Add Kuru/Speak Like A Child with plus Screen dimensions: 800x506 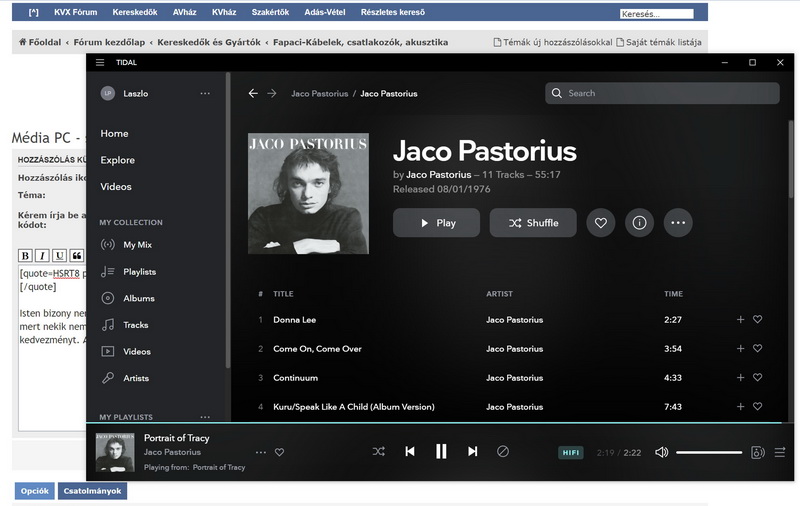740,407
